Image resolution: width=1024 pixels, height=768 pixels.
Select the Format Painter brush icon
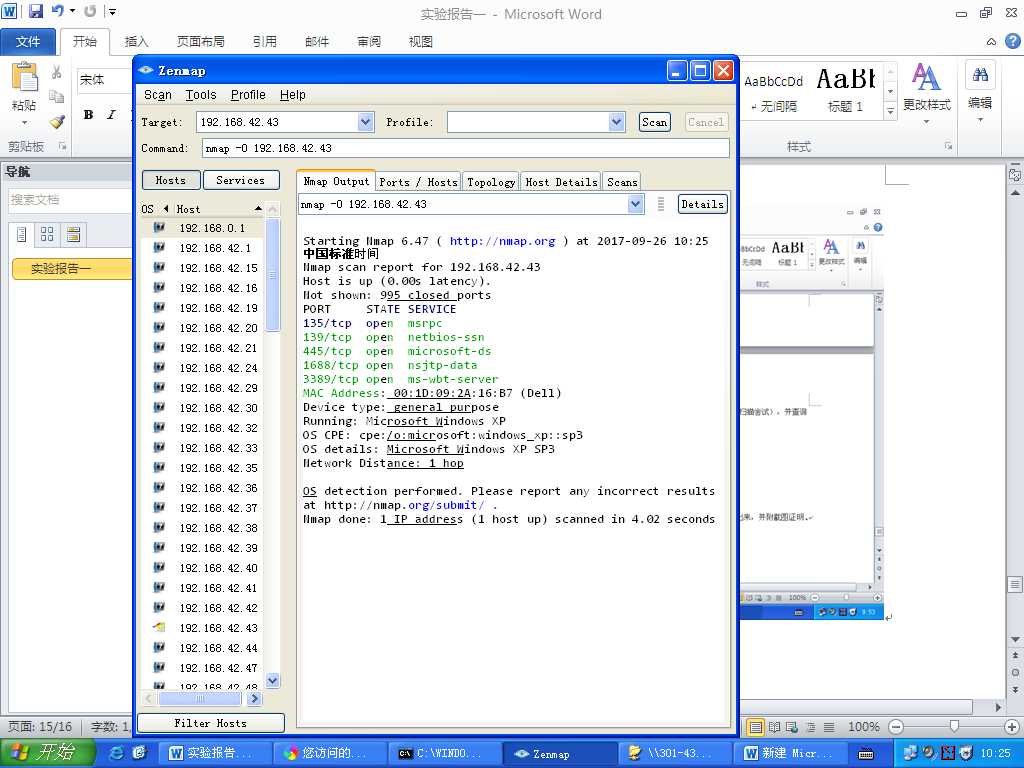(57, 121)
